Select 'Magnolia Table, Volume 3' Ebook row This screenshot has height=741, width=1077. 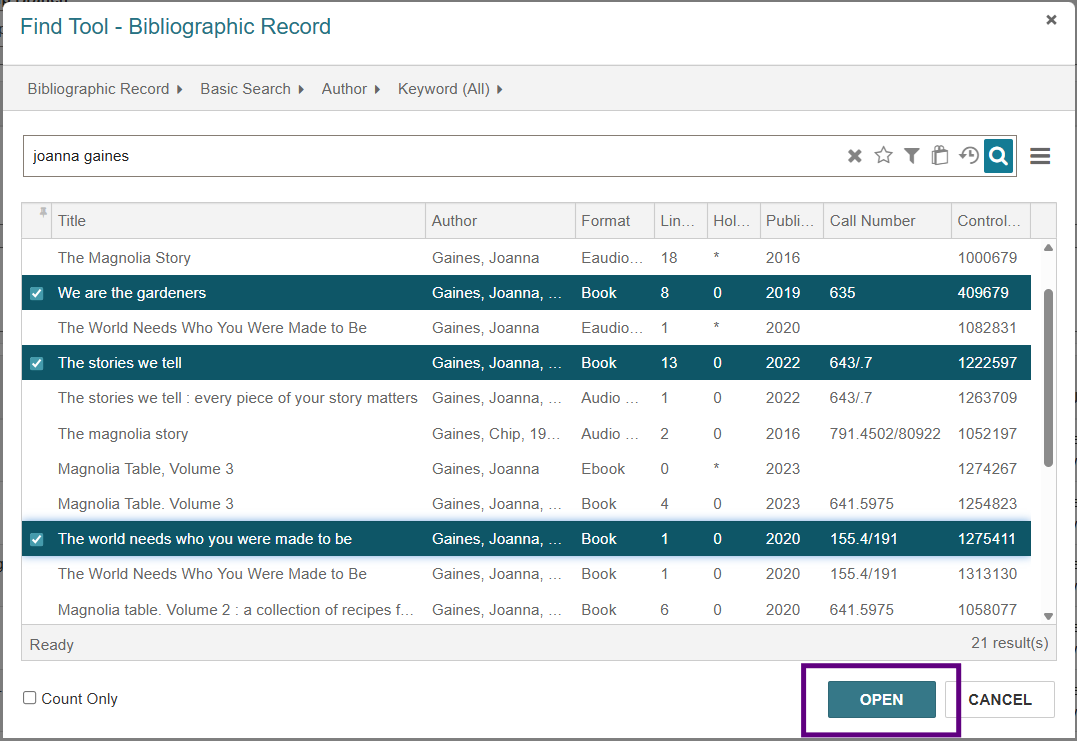[526, 468]
